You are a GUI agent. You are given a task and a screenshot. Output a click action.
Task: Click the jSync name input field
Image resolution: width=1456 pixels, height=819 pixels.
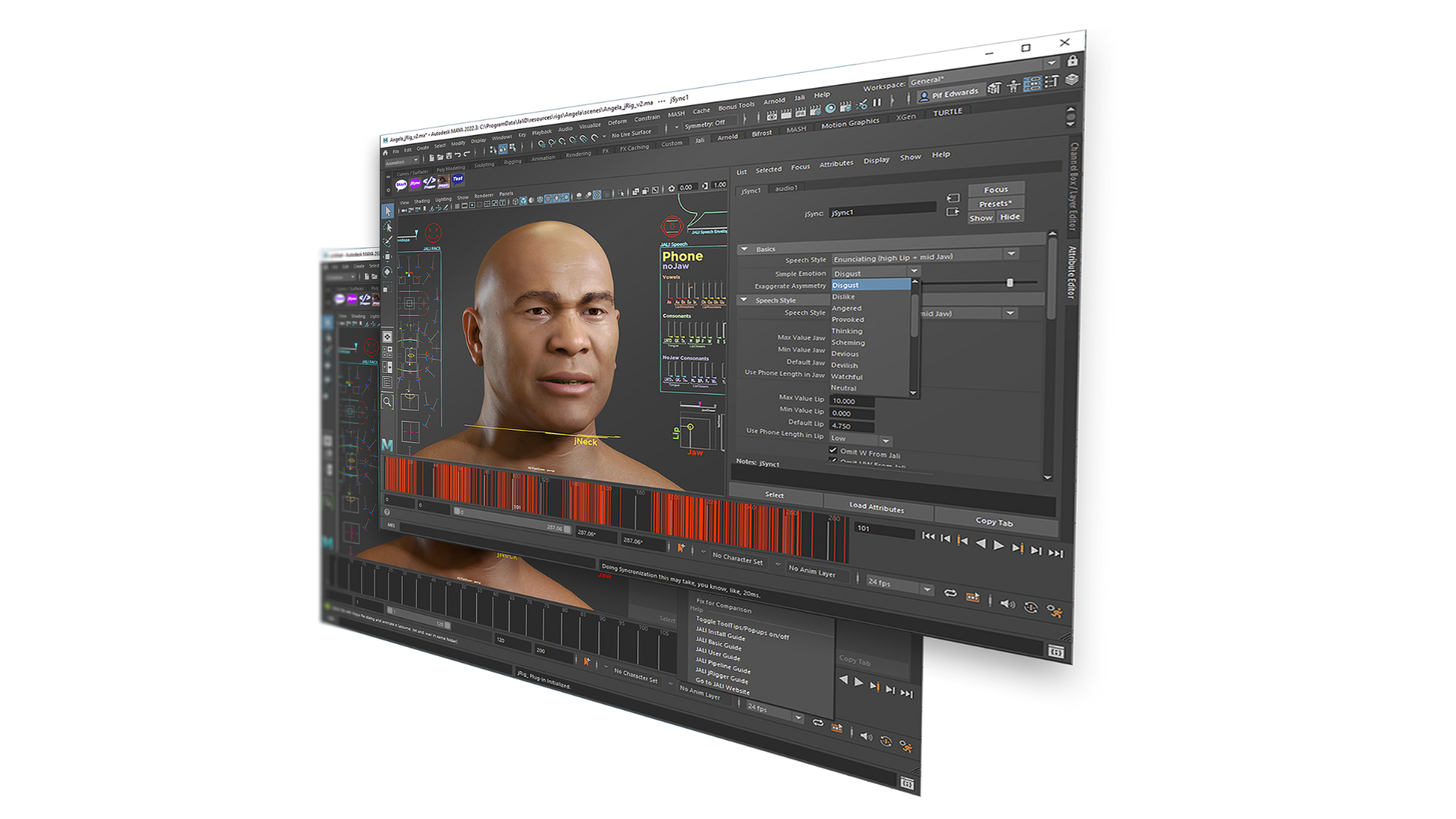(883, 210)
